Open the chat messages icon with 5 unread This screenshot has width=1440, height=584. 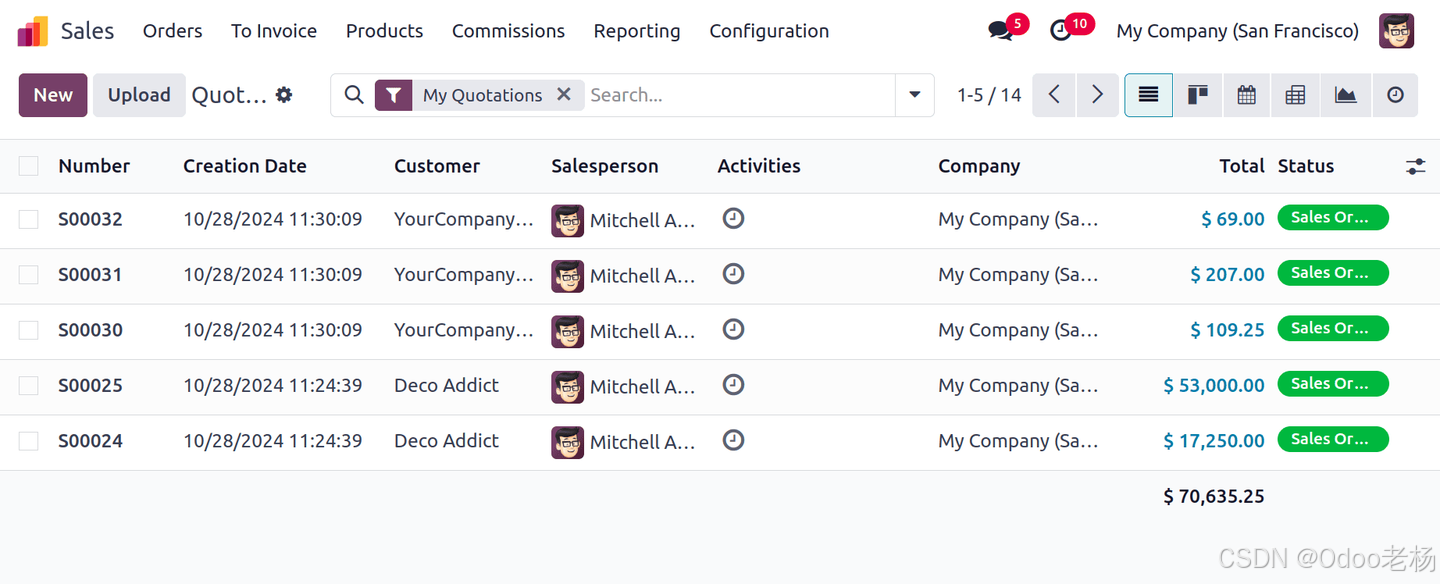tap(1000, 31)
